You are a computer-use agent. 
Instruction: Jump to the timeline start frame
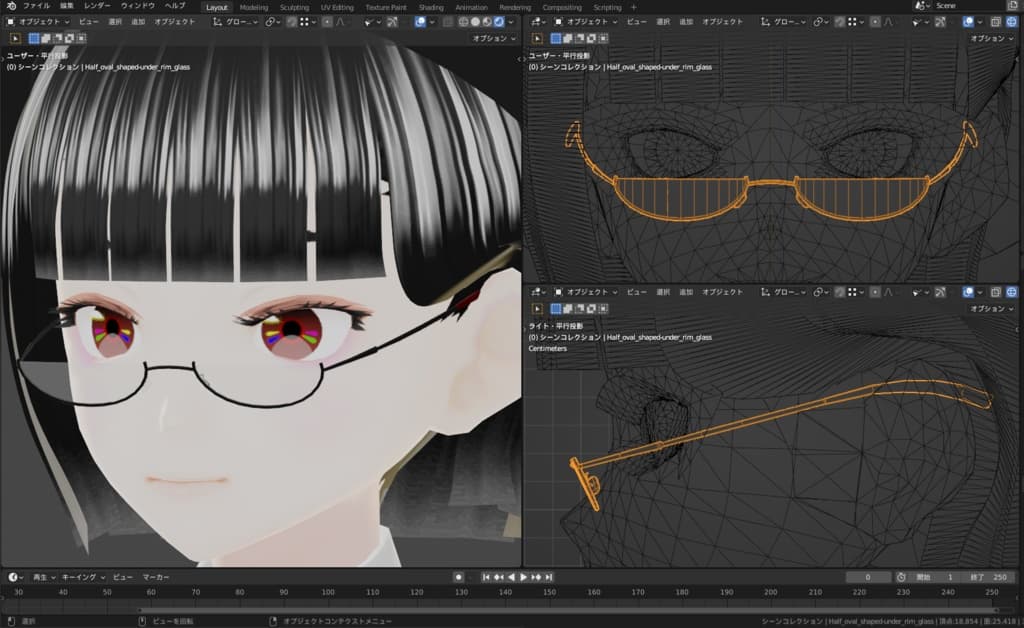pos(486,577)
